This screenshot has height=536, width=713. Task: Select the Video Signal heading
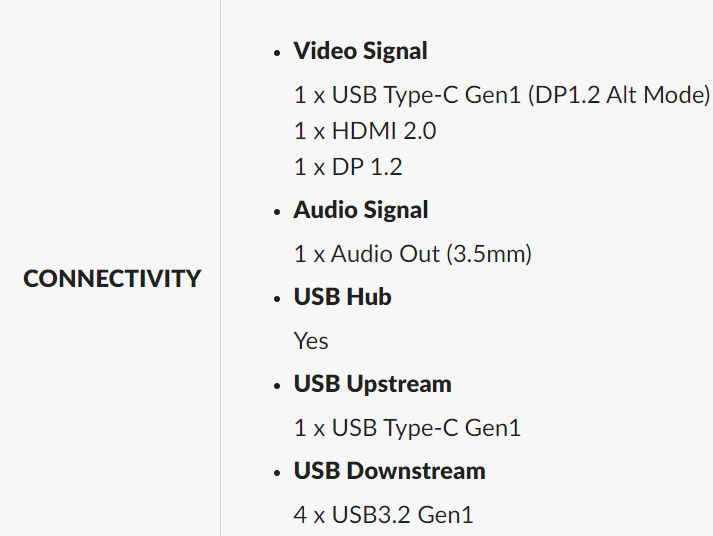point(360,51)
